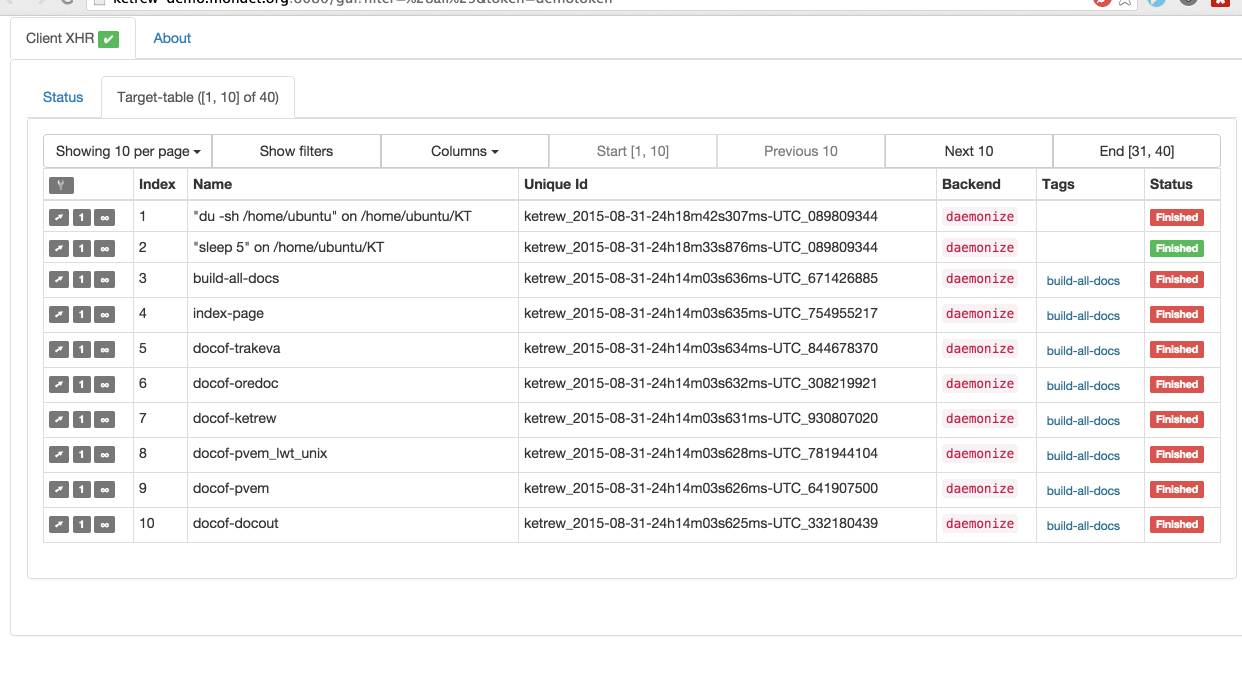Click the arrow icon in row 1

pyautogui.click(x=59, y=218)
